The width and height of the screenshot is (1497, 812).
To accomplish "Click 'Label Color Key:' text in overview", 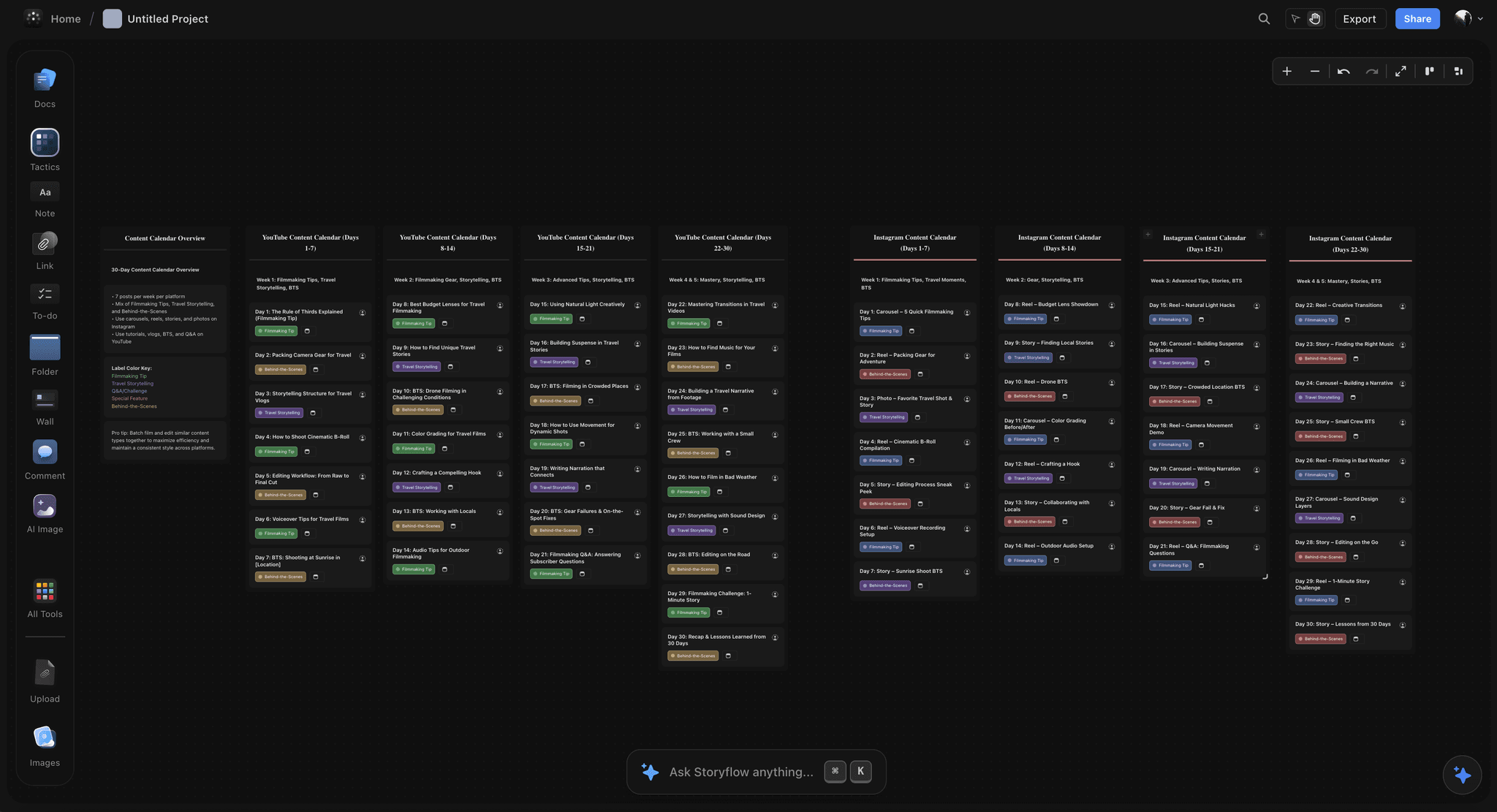I will (x=132, y=368).
